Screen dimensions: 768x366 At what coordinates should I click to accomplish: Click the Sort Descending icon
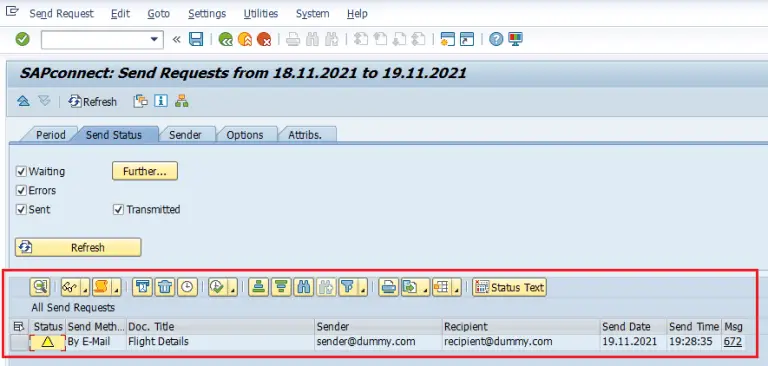point(281,287)
